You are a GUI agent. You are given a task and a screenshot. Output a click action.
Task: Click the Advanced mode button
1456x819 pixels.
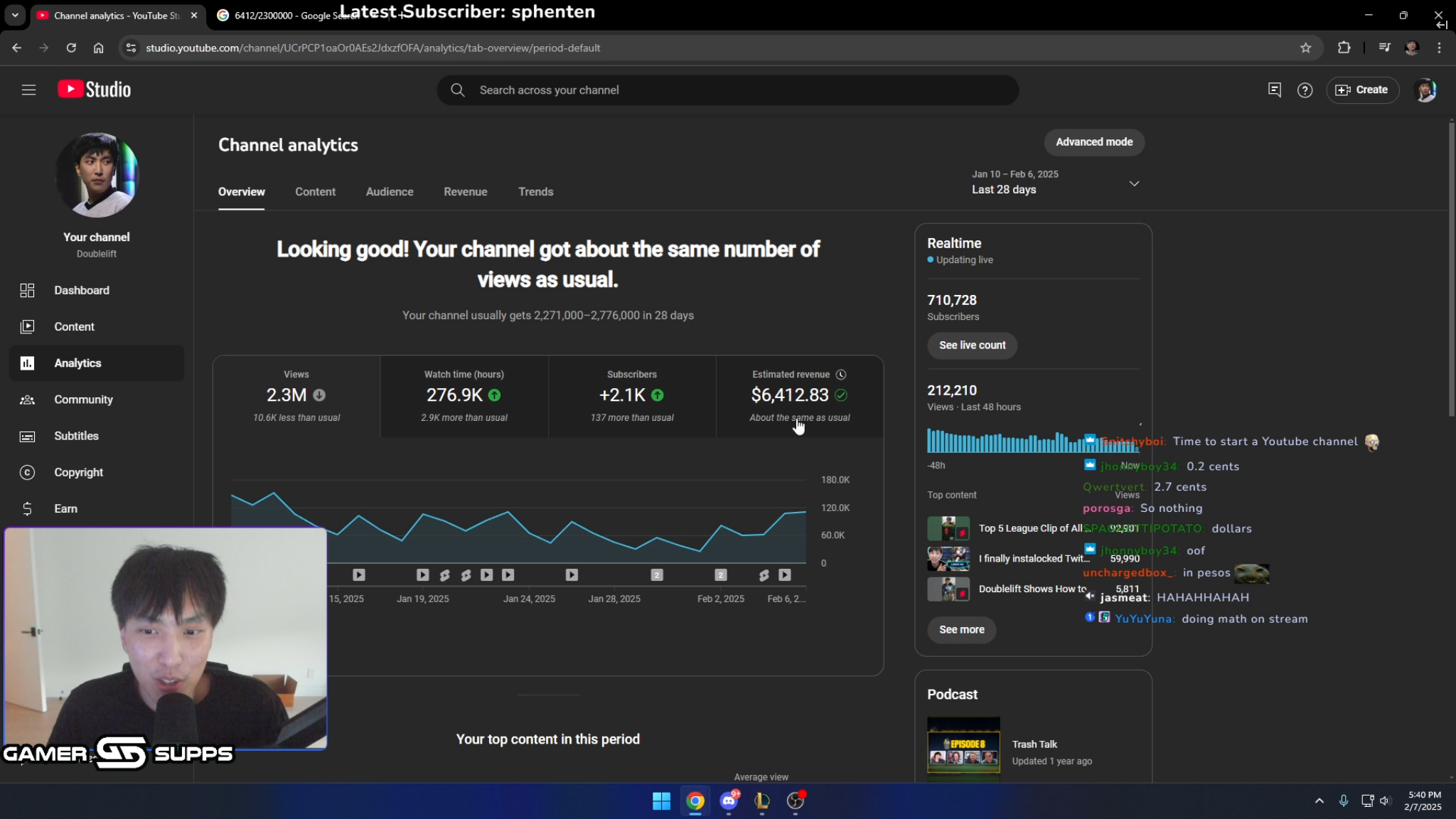(x=1093, y=142)
